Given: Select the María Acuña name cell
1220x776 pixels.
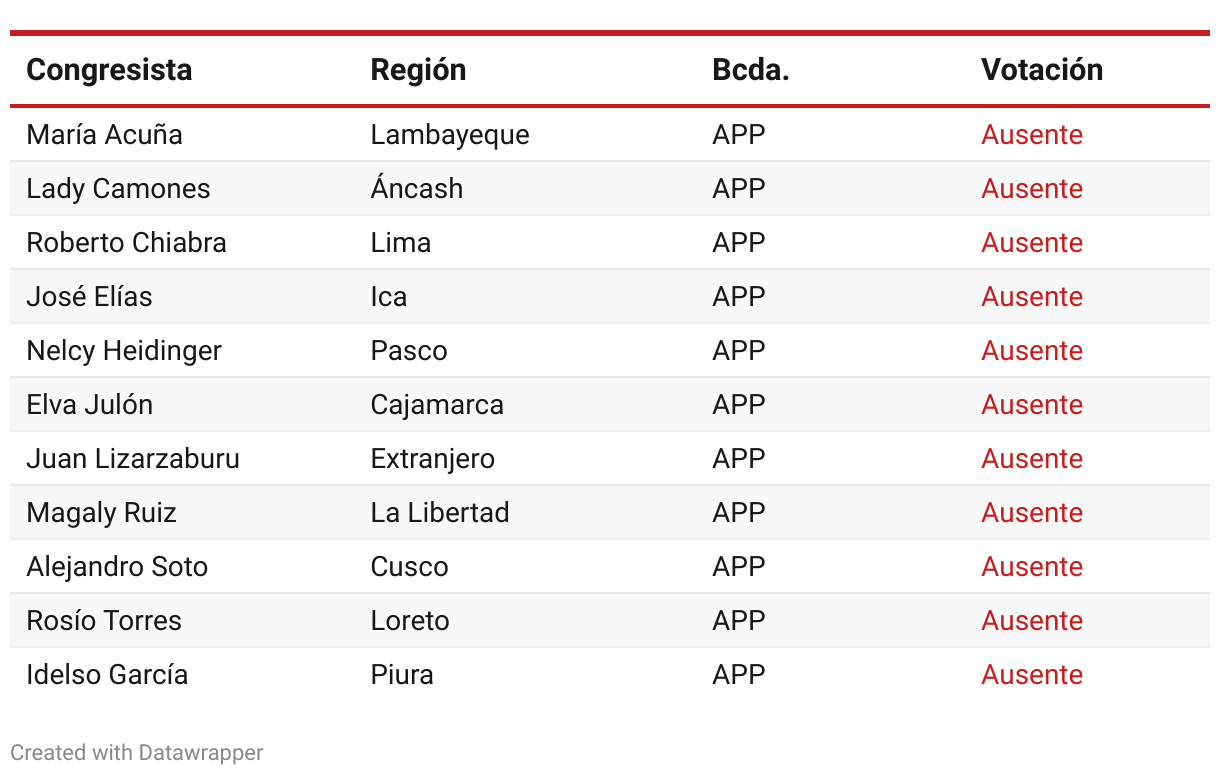Looking at the screenshot, I should [x=104, y=135].
